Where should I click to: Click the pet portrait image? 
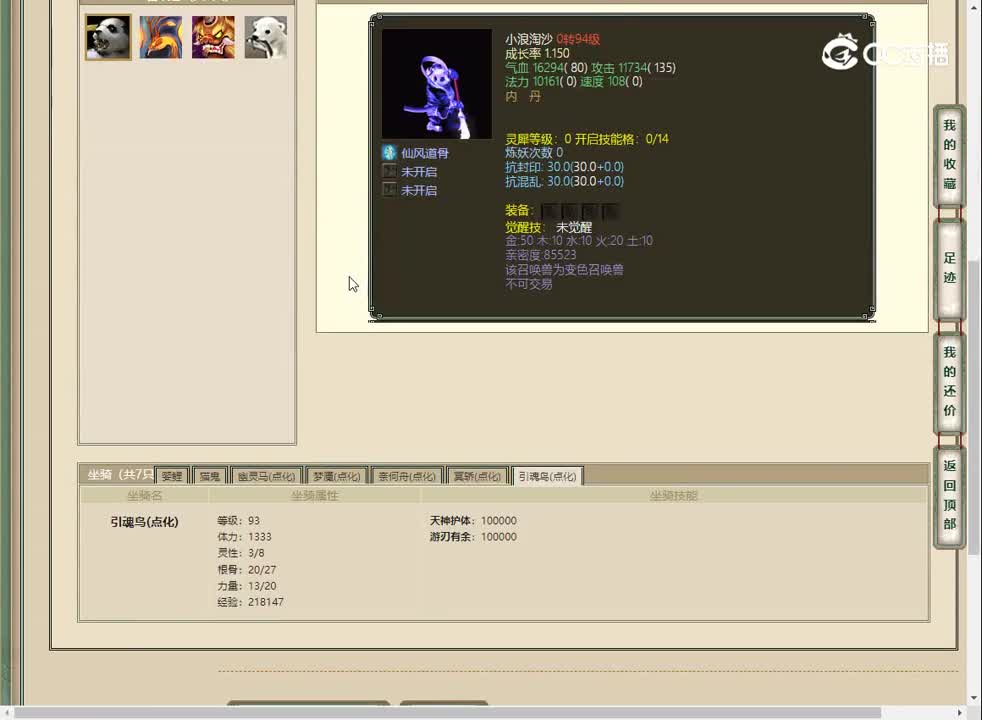(437, 83)
